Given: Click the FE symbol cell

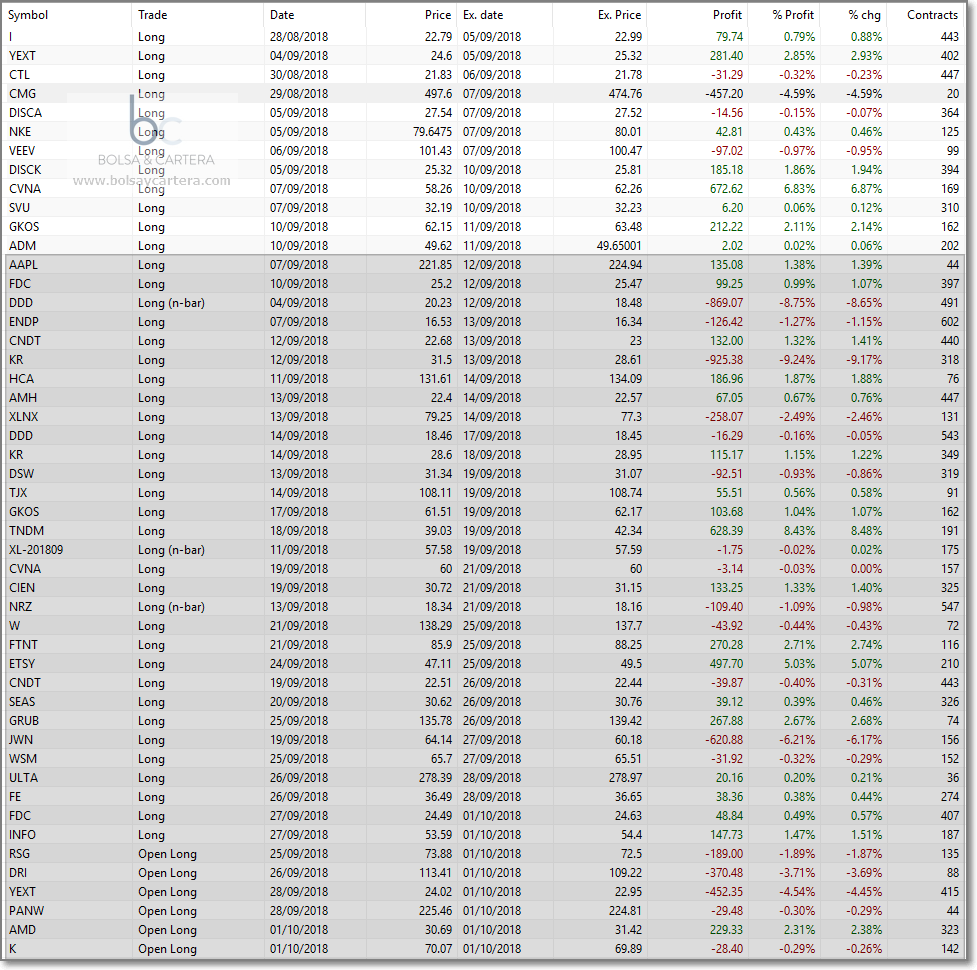Looking at the screenshot, I should (15, 797).
